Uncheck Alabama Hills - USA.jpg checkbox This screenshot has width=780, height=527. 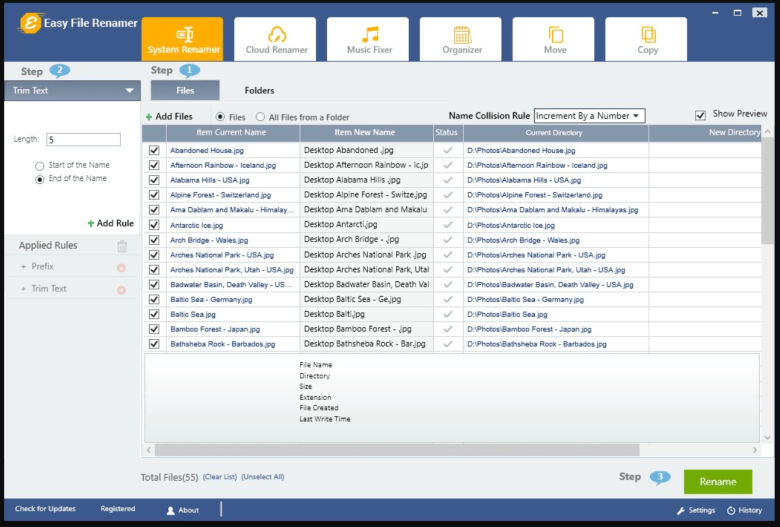coord(154,180)
